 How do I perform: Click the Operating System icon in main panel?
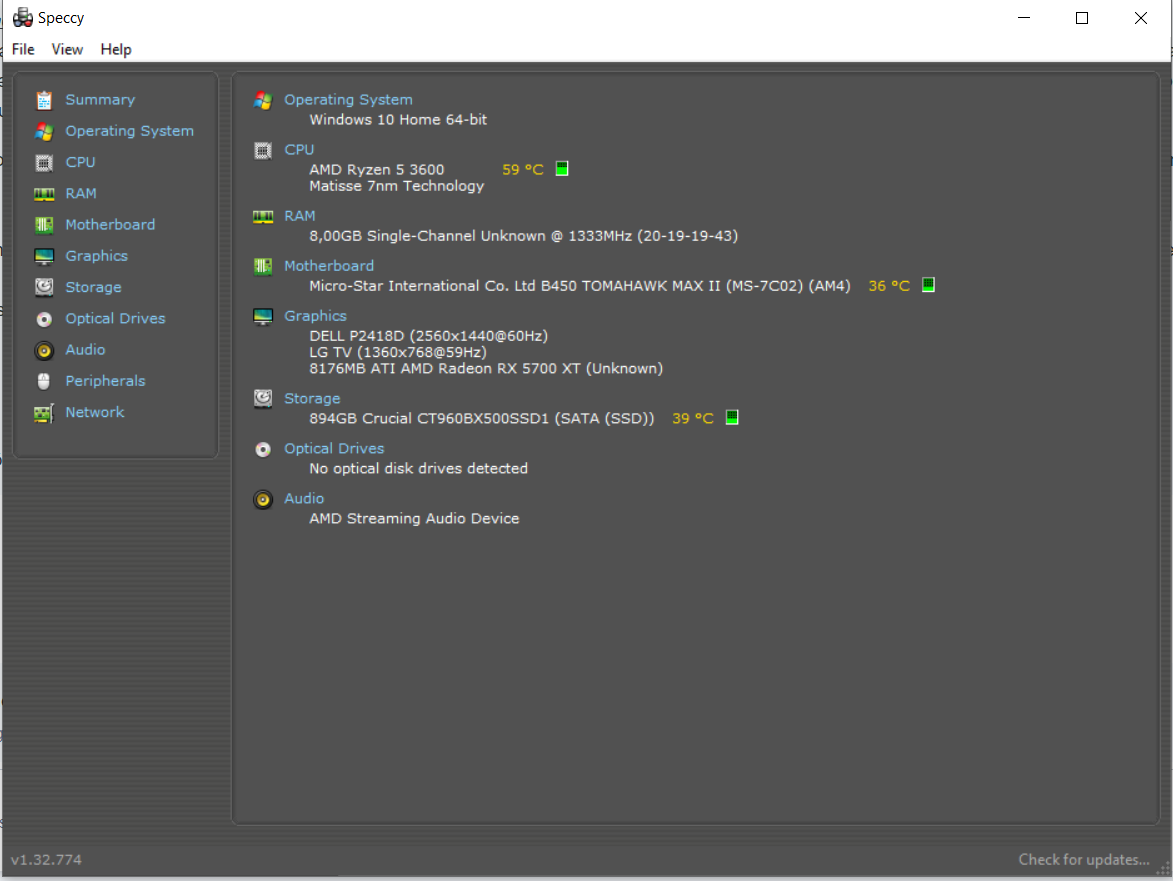[x=263, y=100]
